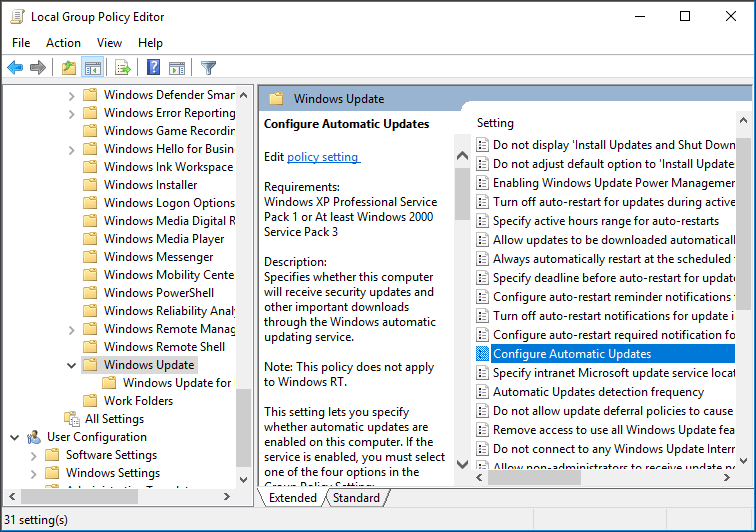Select 'Allow updates to be downloaded automatically' row
This screenshot has height=532, width=756.
[605, 240]
